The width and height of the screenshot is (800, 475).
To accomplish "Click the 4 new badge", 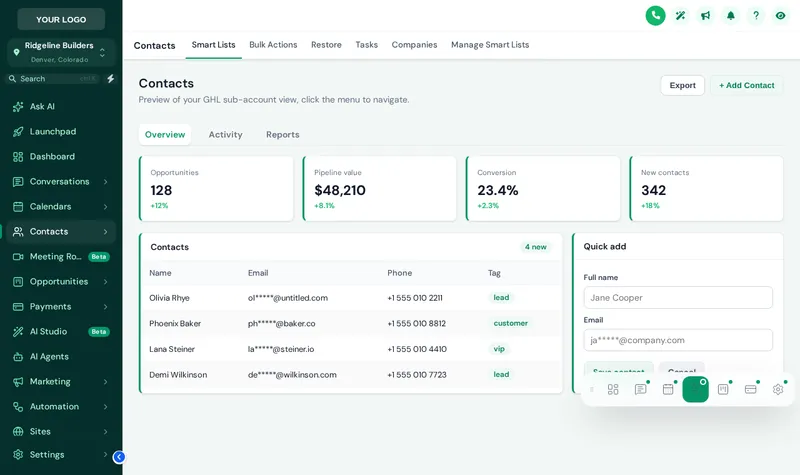I will (535, 247).
